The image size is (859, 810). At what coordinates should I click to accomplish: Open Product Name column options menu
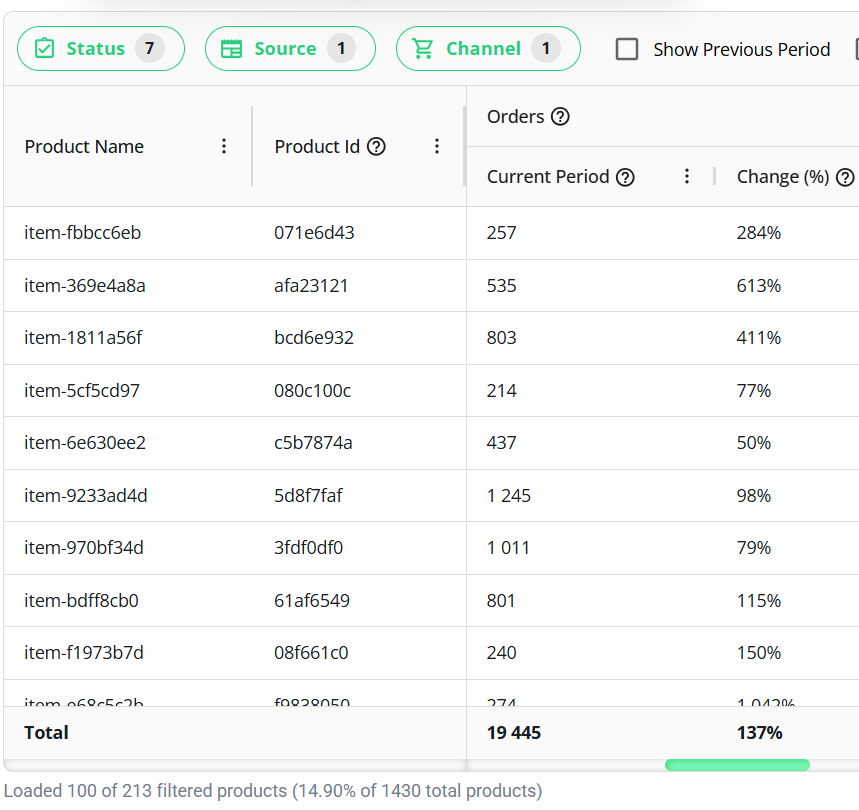pyautogui.click(x=224, y=147)
